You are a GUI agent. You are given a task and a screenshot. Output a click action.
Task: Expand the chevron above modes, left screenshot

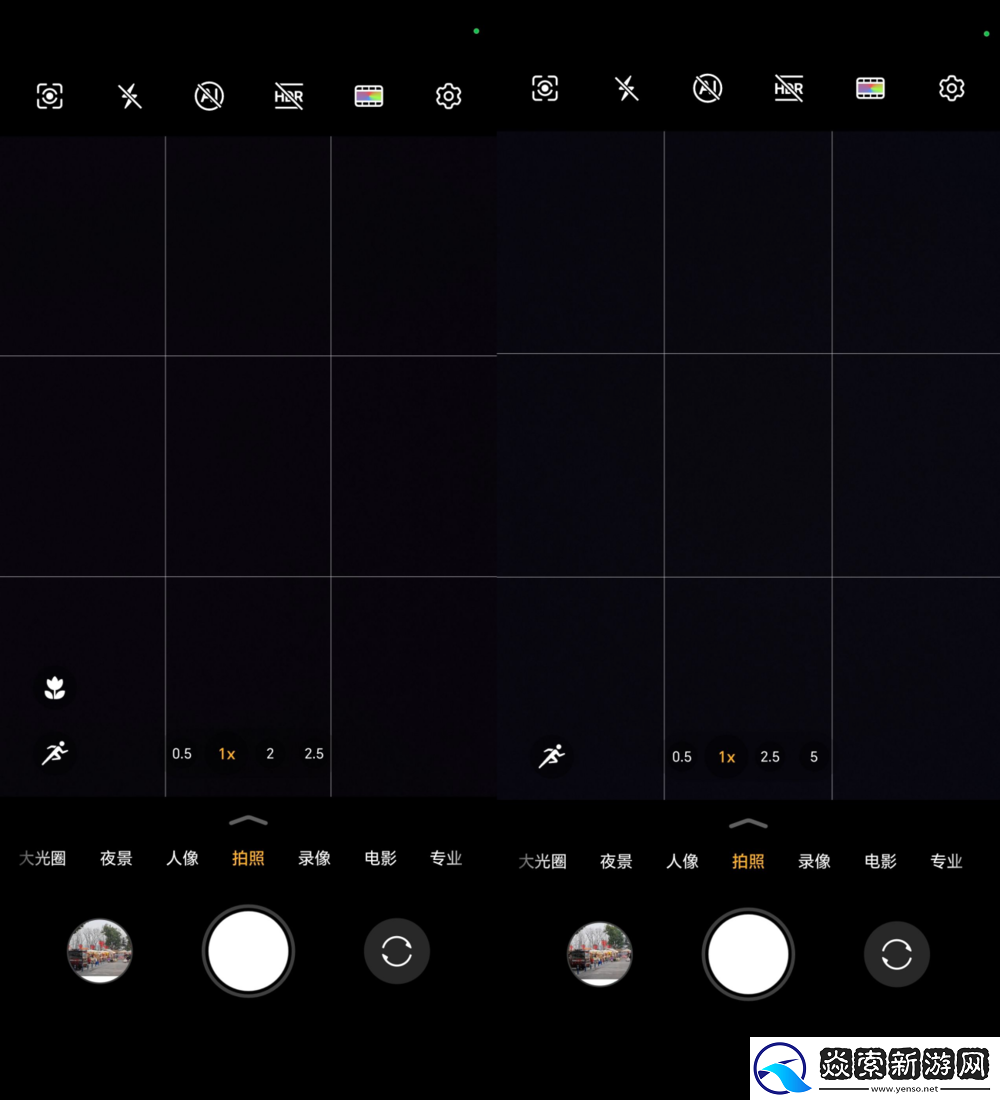point(248,821)
